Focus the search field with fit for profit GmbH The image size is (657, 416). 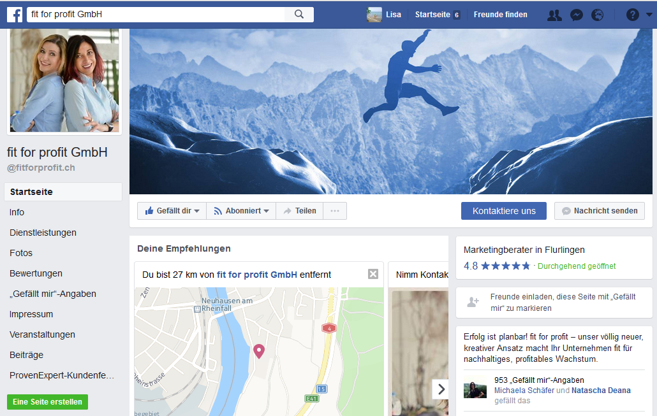click(155, 14)
